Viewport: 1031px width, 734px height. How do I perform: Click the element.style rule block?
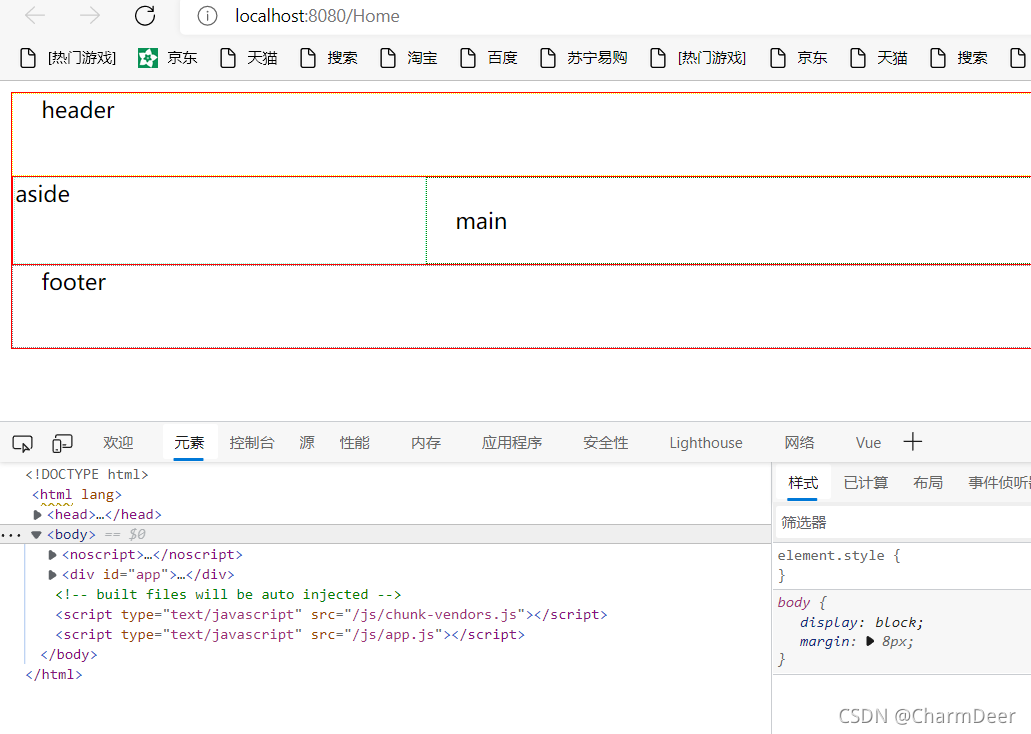point(902,565)
